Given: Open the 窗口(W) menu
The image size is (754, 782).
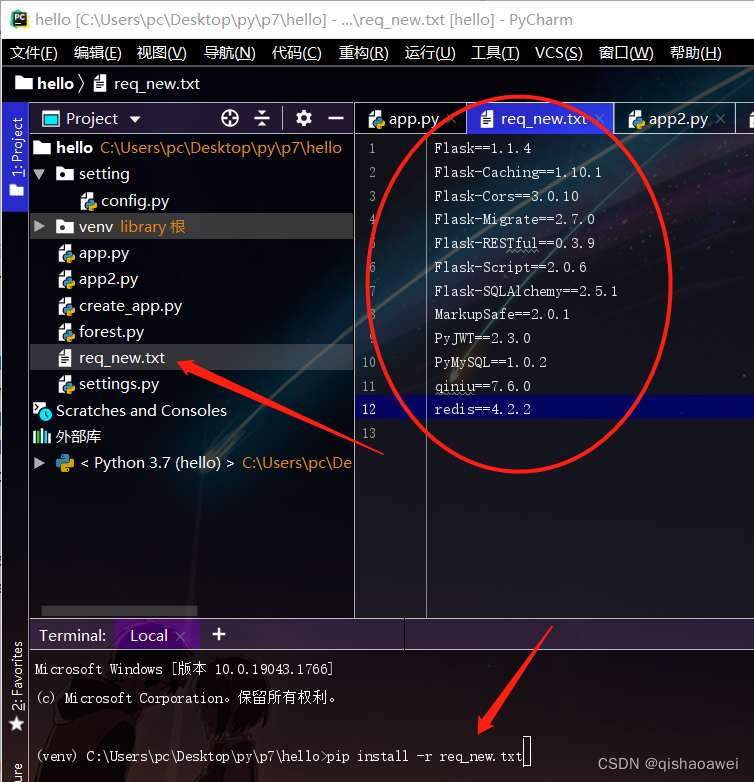Looking at the screenshot, I should [626, 53].
